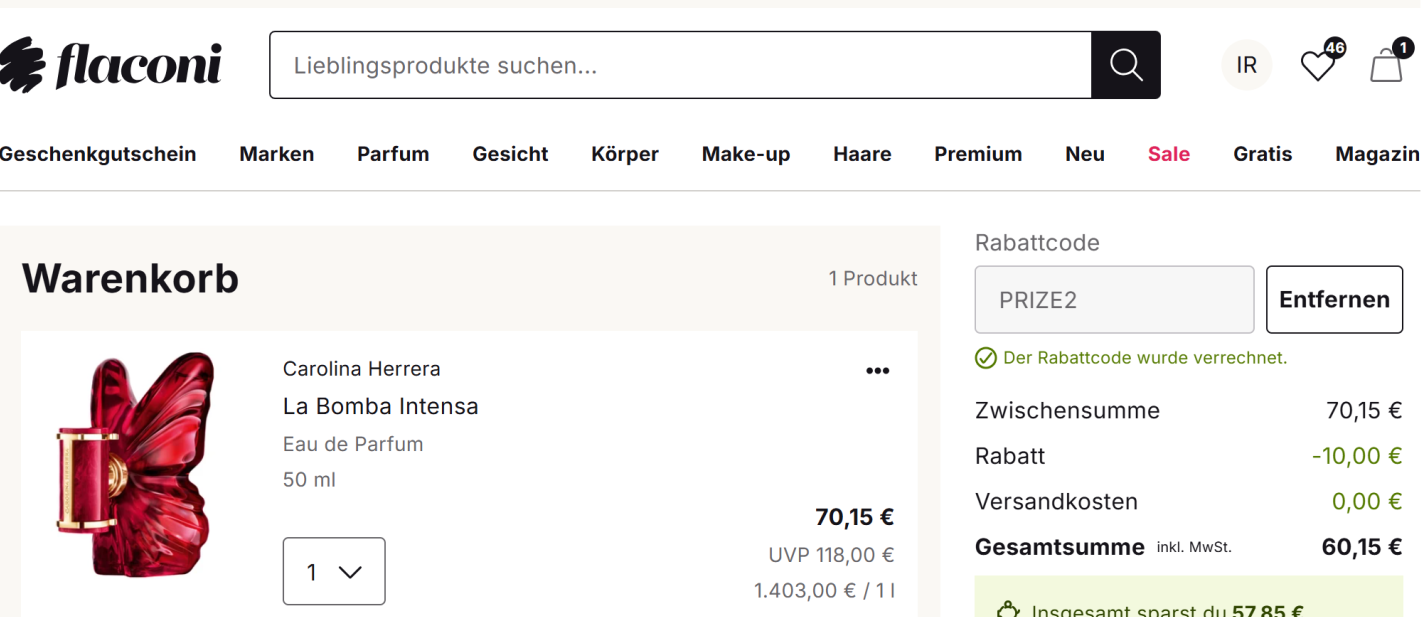Focus the Lieblingsprodukte suchen search field

[680, 65]
